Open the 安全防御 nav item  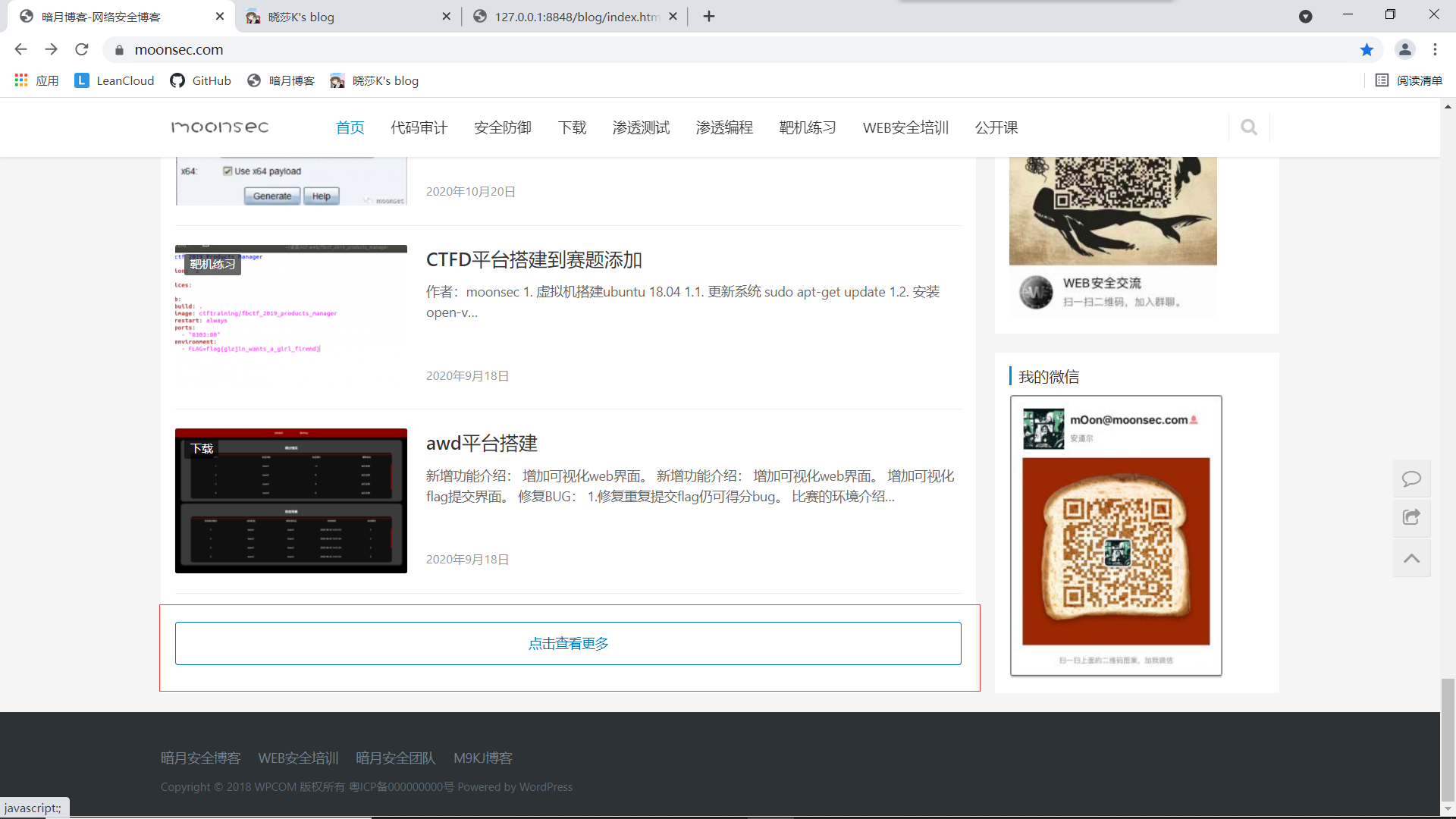503,127
